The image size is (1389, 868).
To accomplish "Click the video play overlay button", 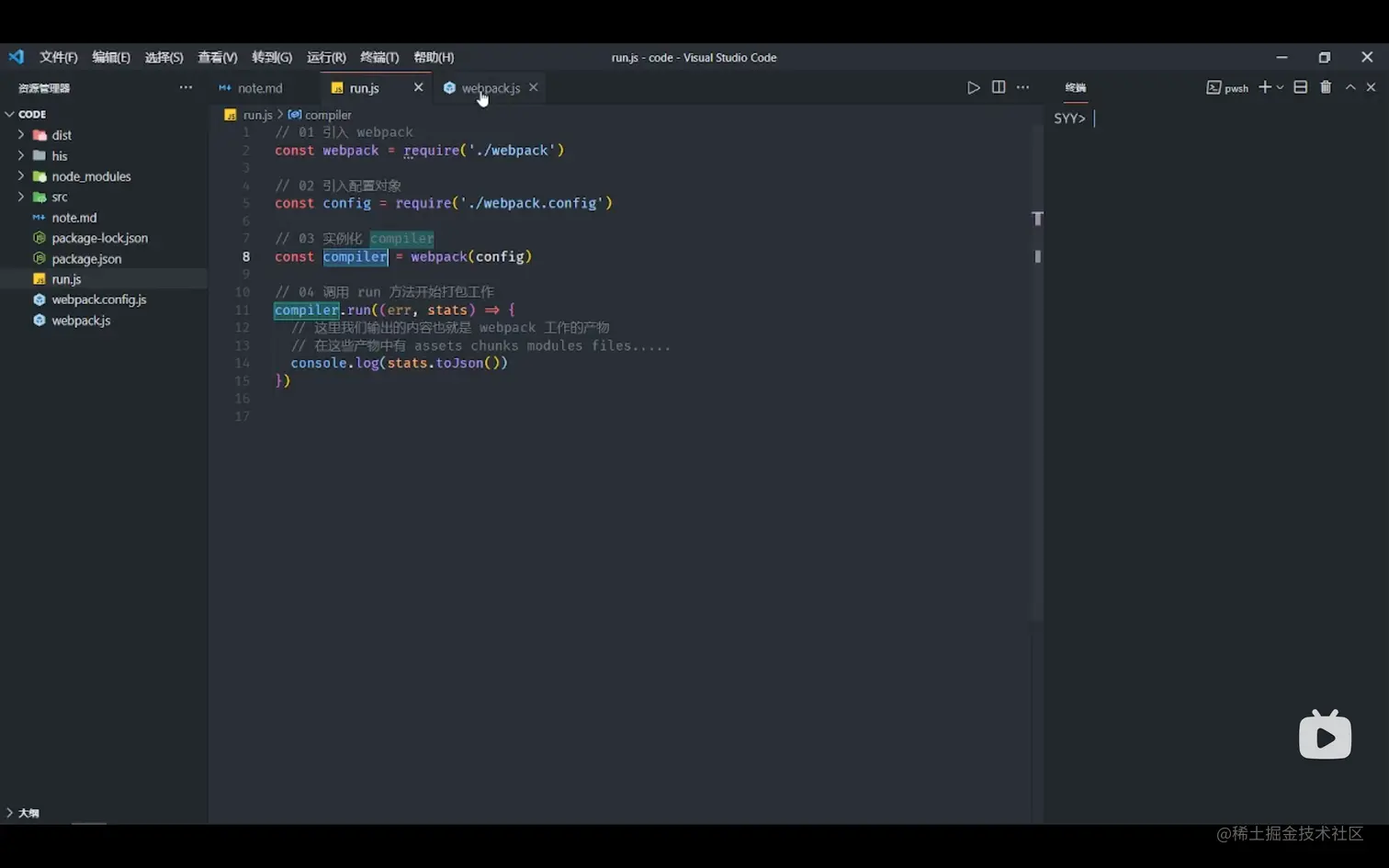I will tap(1325, 735).
